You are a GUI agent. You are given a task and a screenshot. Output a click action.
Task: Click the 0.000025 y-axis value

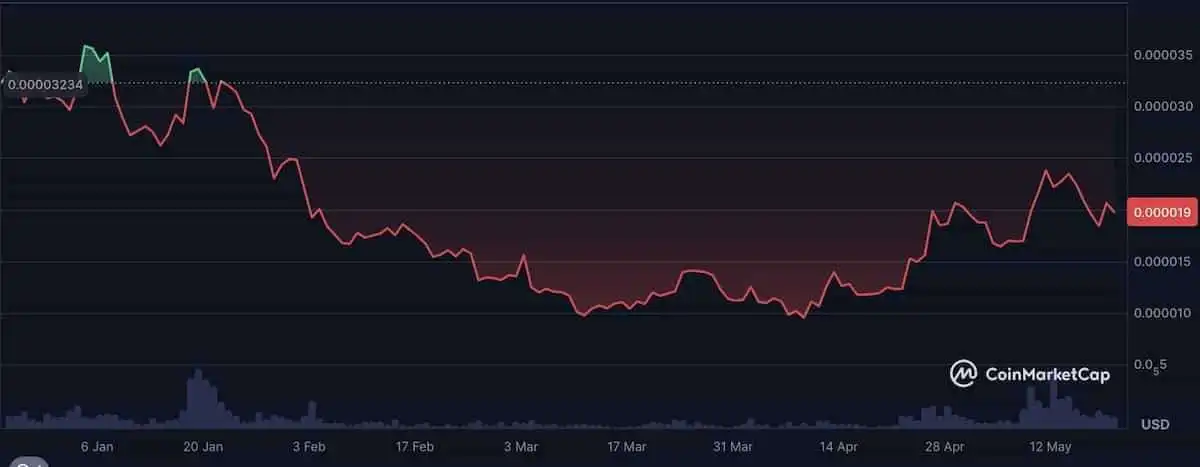1163,158
